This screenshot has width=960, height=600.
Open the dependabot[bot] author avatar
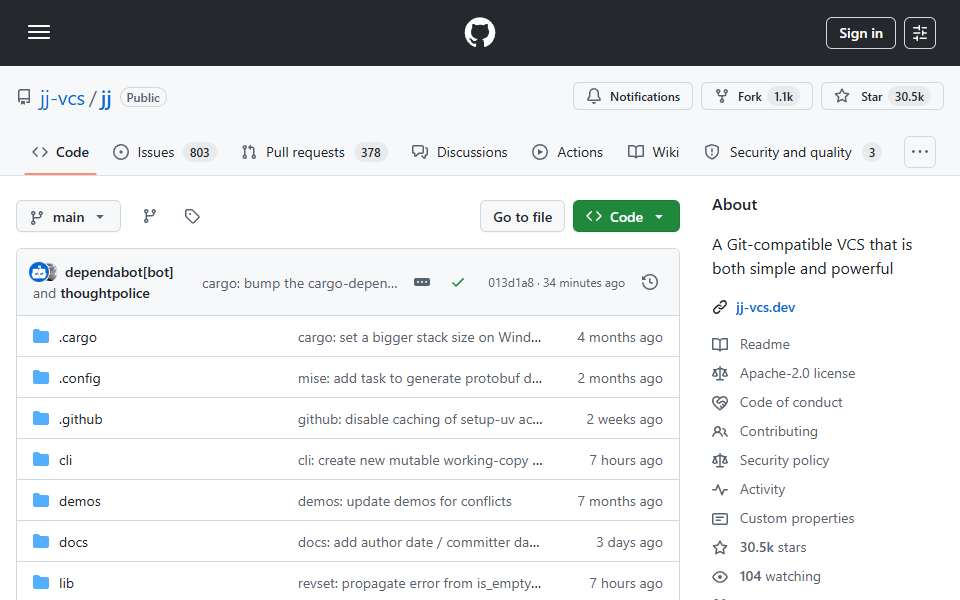click(39, 272)
